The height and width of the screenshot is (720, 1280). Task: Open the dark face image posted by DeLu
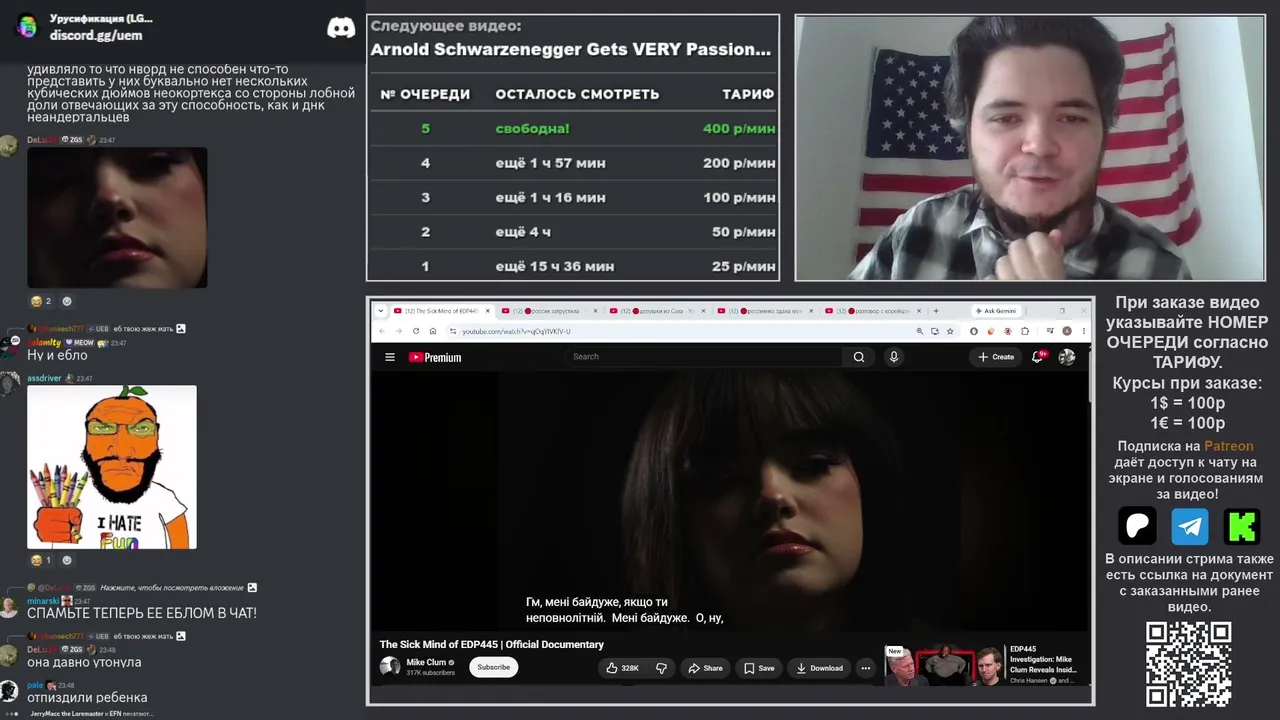[x=117, y=218]
